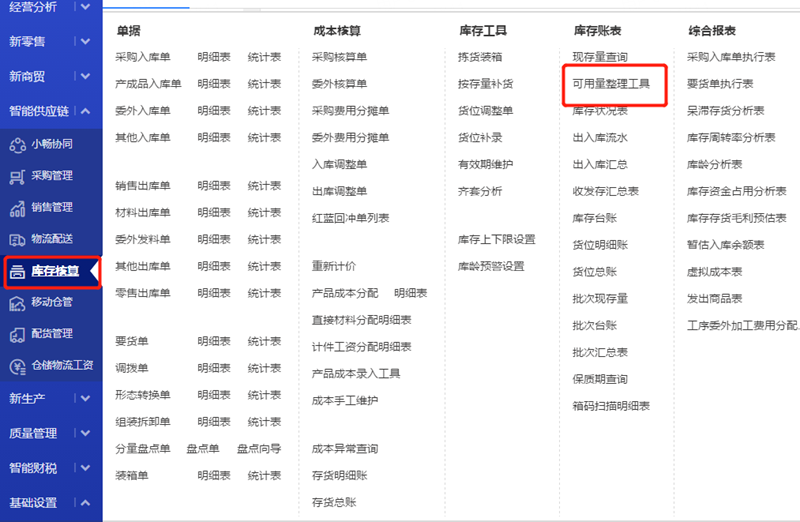The image size is (800, 522).
Task: Click the 物流配送 truck icon
Action: (x=17, y=240)
